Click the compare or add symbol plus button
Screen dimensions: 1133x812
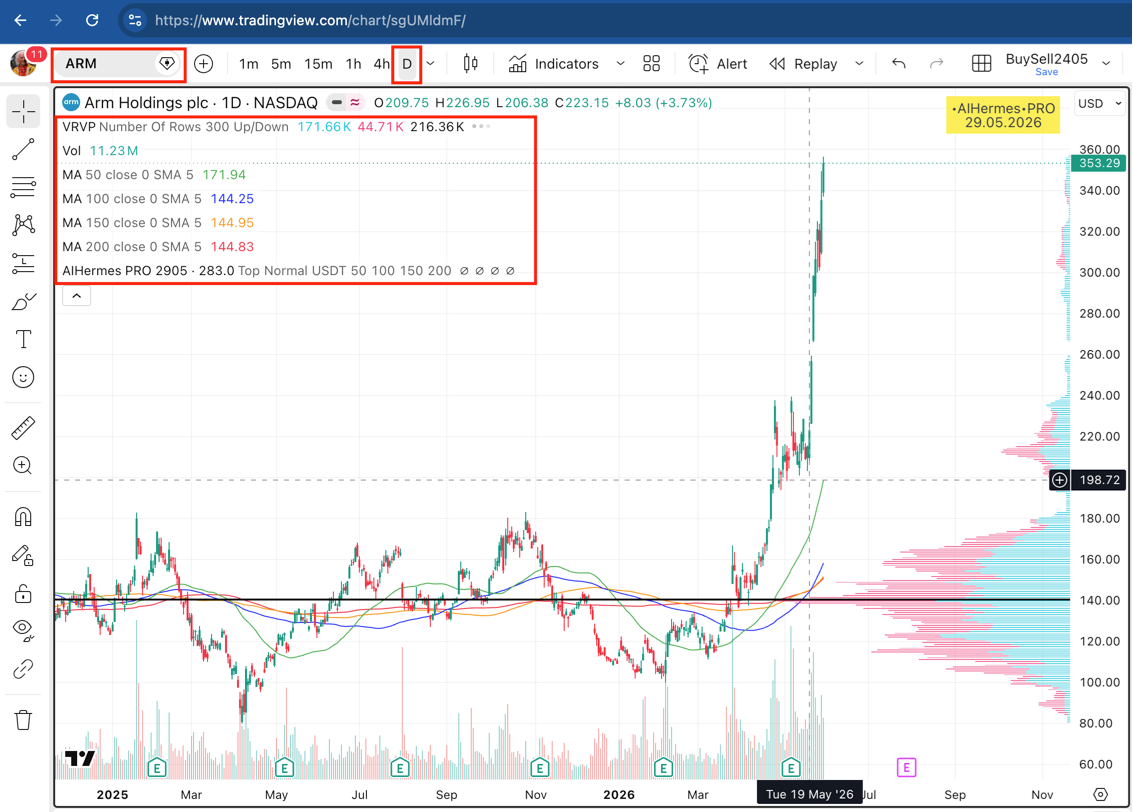coord(204,64)
